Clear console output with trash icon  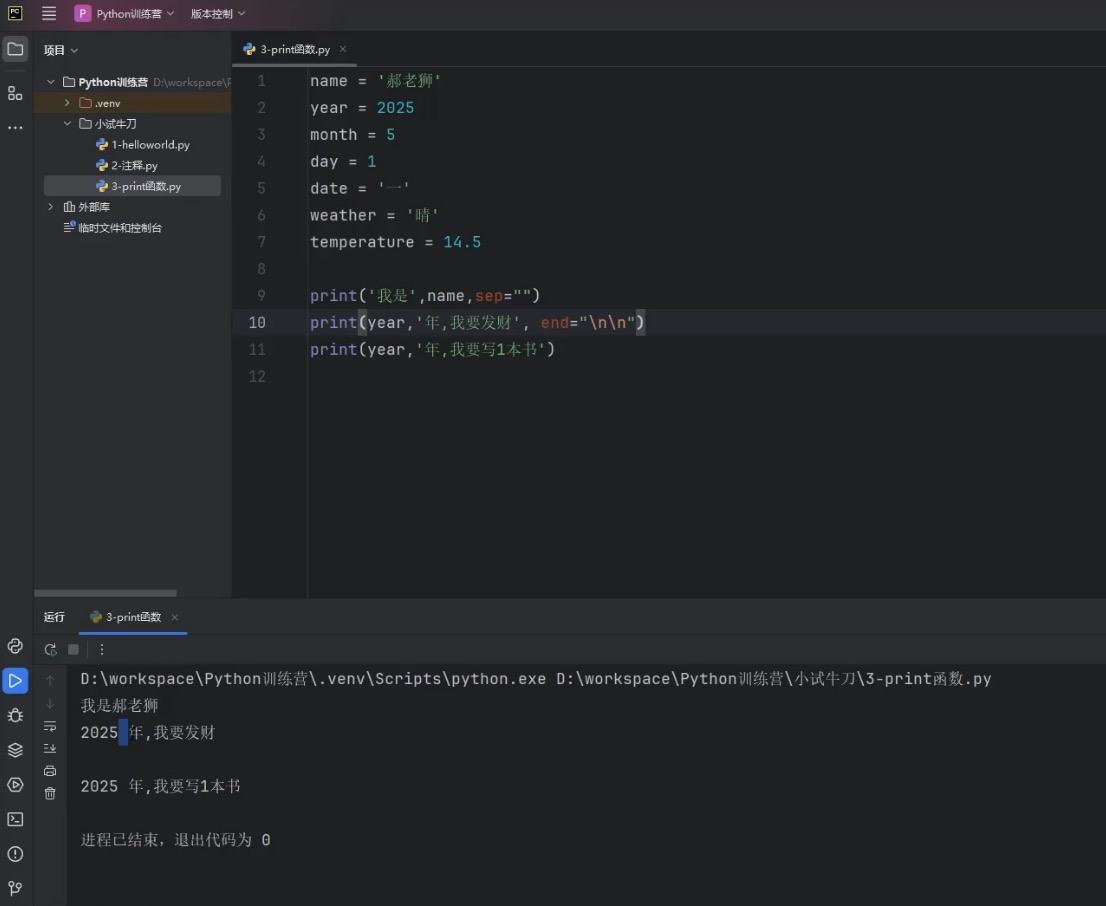coord(50,793)
